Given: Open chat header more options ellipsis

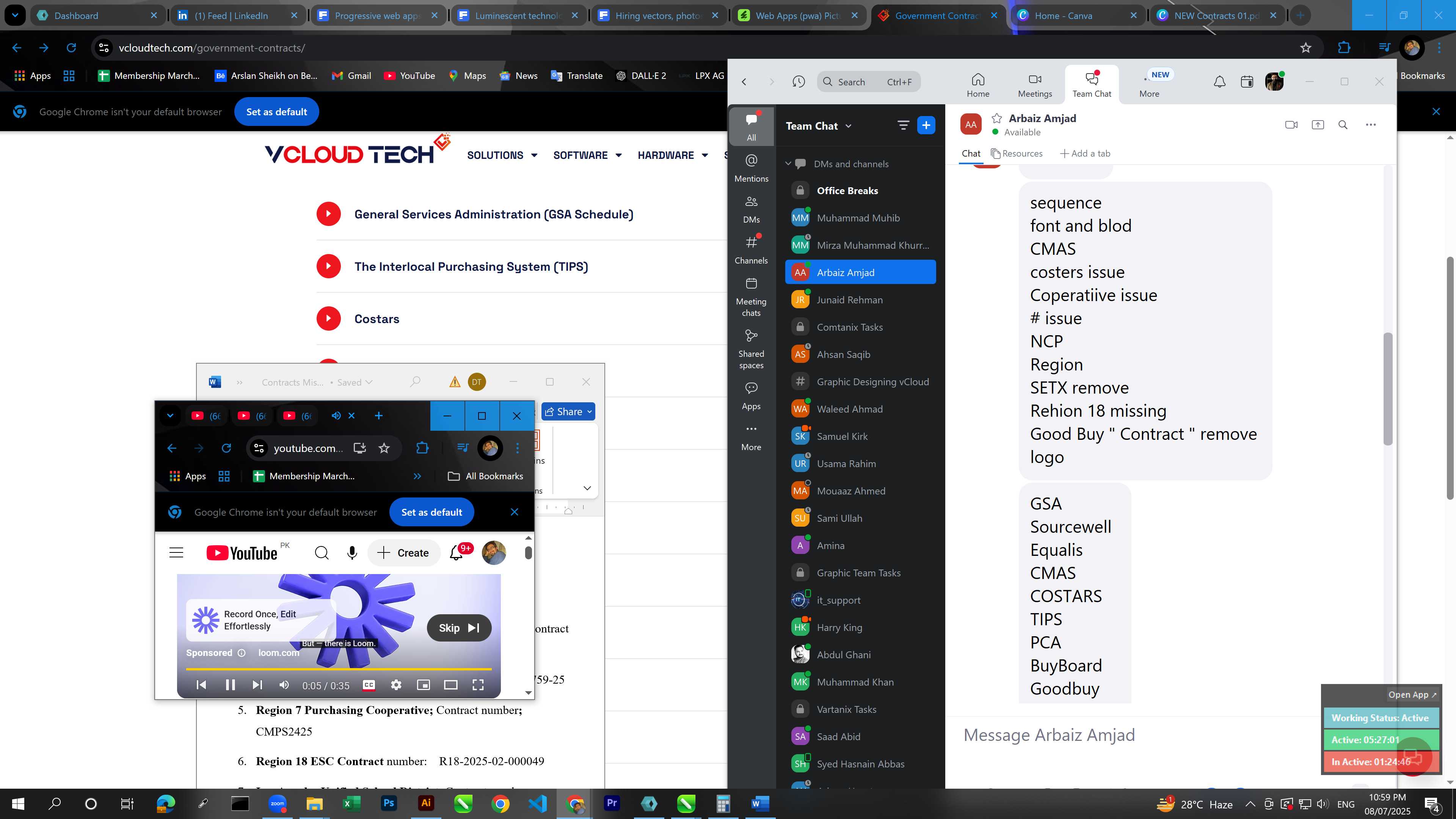Looking at the screenshot, I should click(1371, 125).
